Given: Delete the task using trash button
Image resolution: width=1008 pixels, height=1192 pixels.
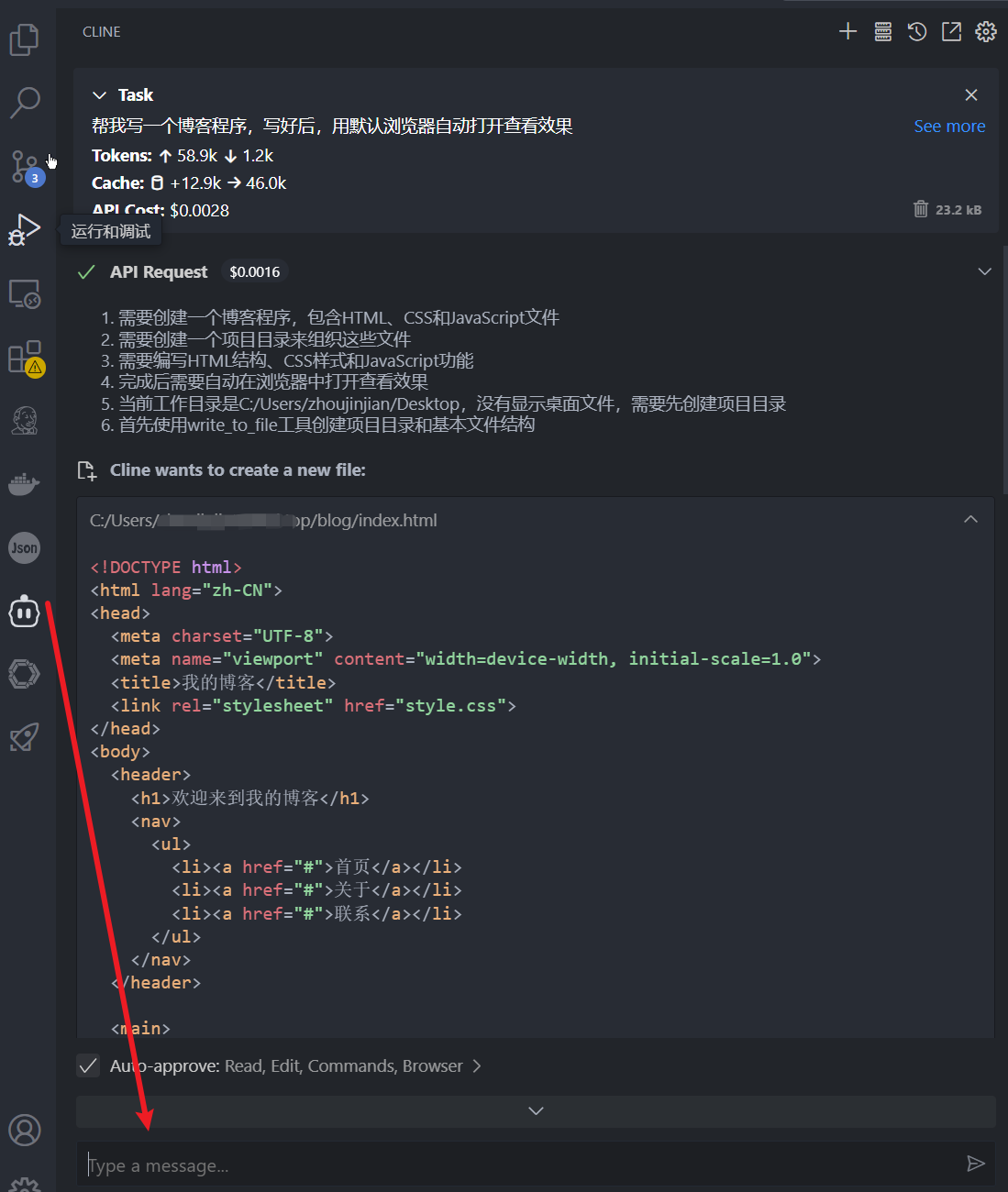Looking at the screenshot, I should tap(921, 209).
